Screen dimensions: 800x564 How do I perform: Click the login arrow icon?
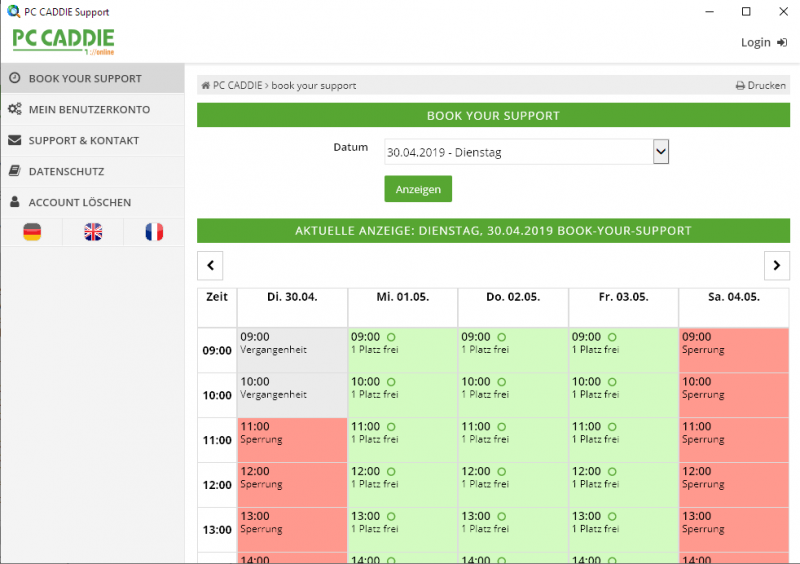782,42
